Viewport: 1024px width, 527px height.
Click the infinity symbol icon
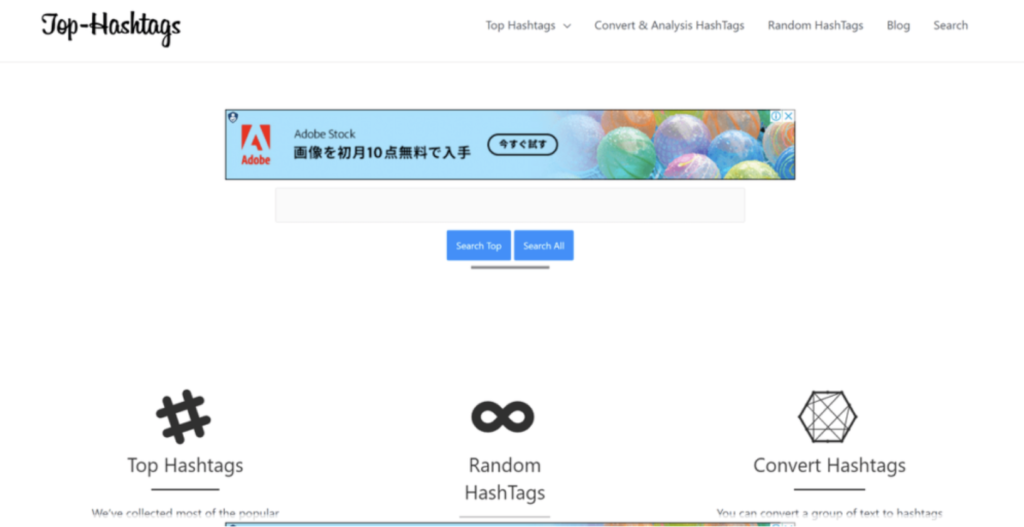pyautogui.click(x=503, y=416)
